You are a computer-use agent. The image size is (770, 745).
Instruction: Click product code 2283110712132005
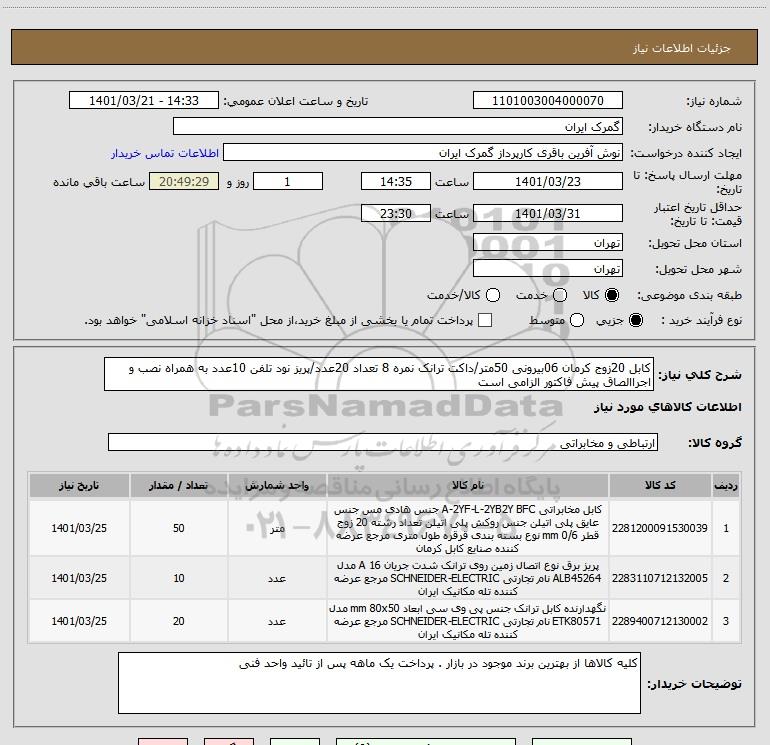pyautogui.click(x=660, y=579)
